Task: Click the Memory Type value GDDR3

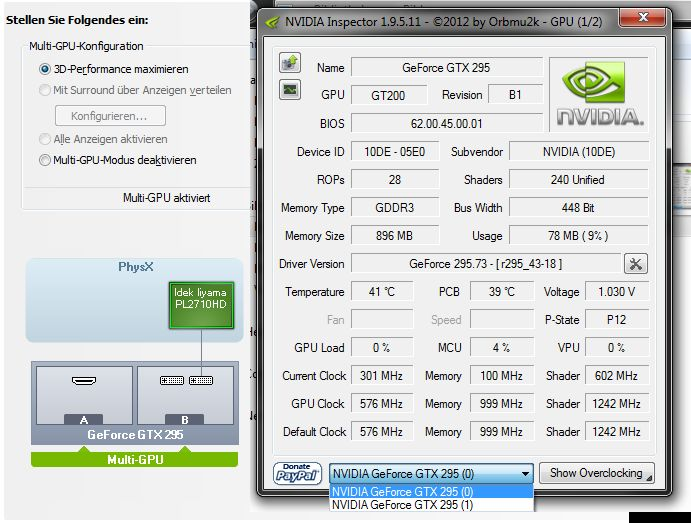Action: [394, 208]
